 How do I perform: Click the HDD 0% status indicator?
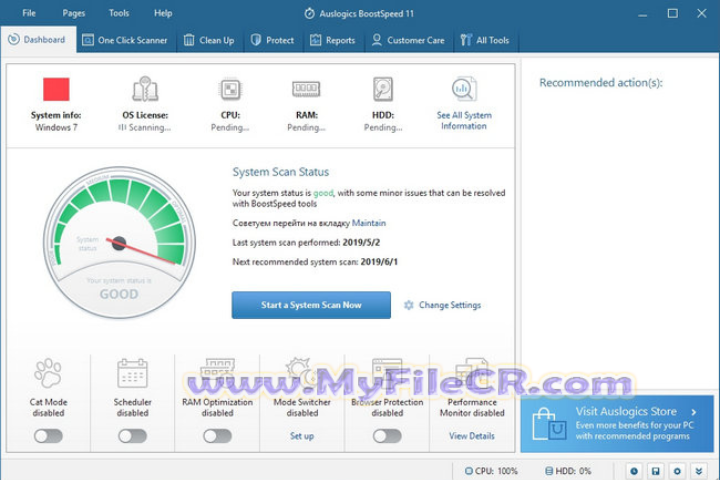point(568,471)
